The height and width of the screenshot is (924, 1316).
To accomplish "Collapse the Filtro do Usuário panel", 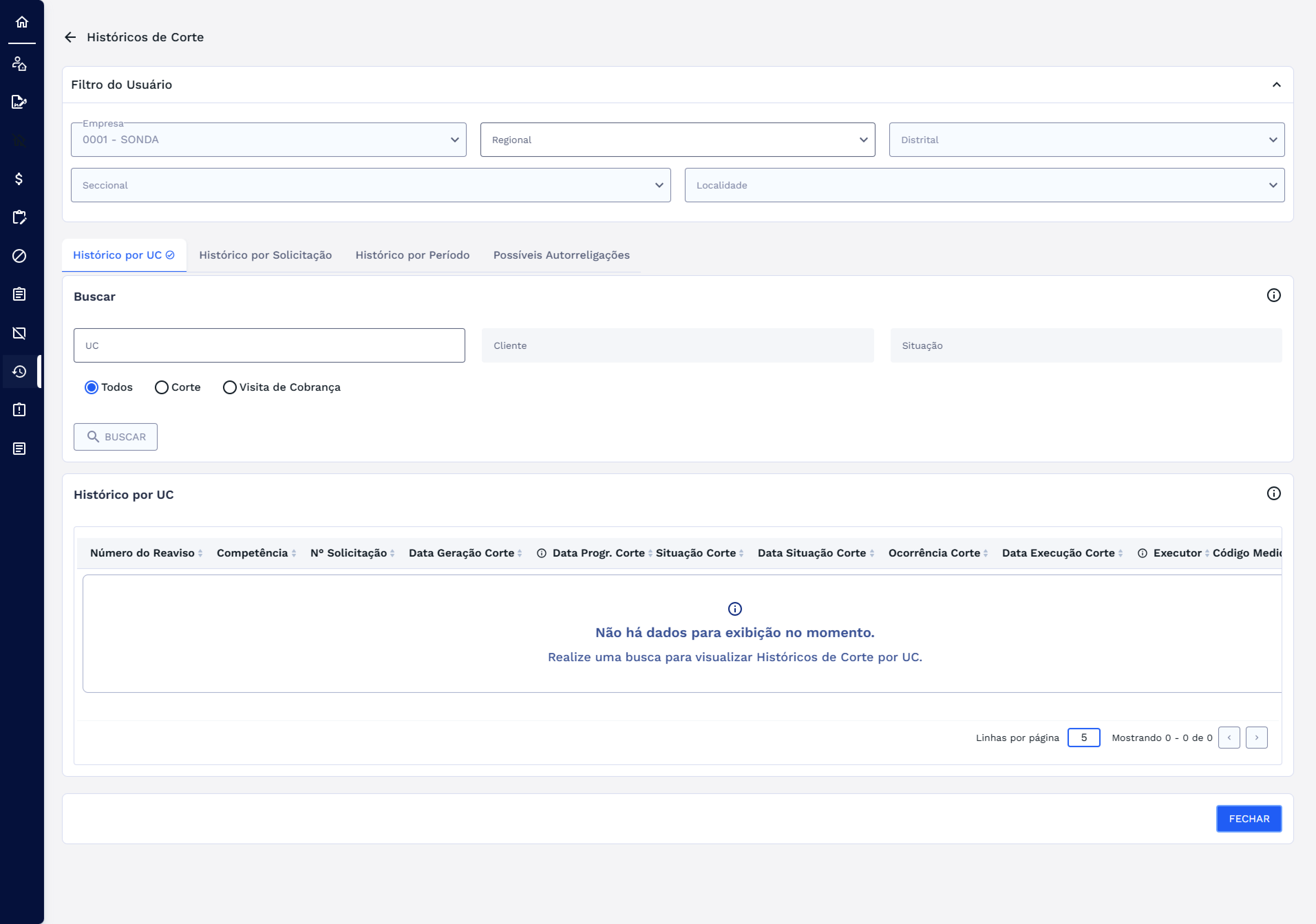I will [x=1276, y=85].
